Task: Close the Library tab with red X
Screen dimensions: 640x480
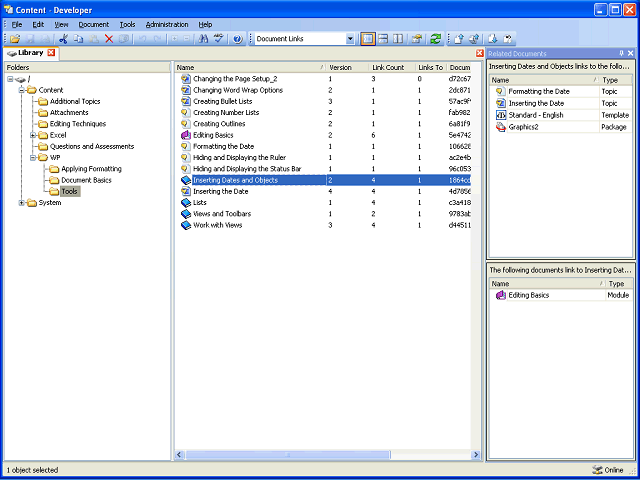Action: tap(51, 53)
